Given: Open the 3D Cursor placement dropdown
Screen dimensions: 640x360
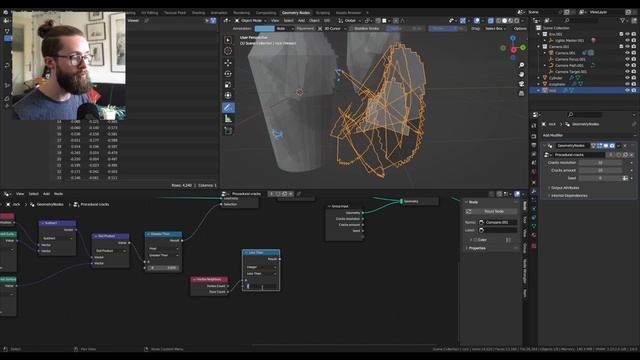Looking at the screenshot, I should pos(332,29).
